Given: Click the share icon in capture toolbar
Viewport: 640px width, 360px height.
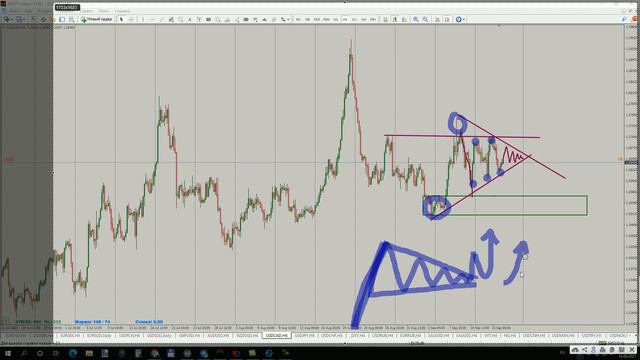Looking at the screenshot, I should click(584, 349).
